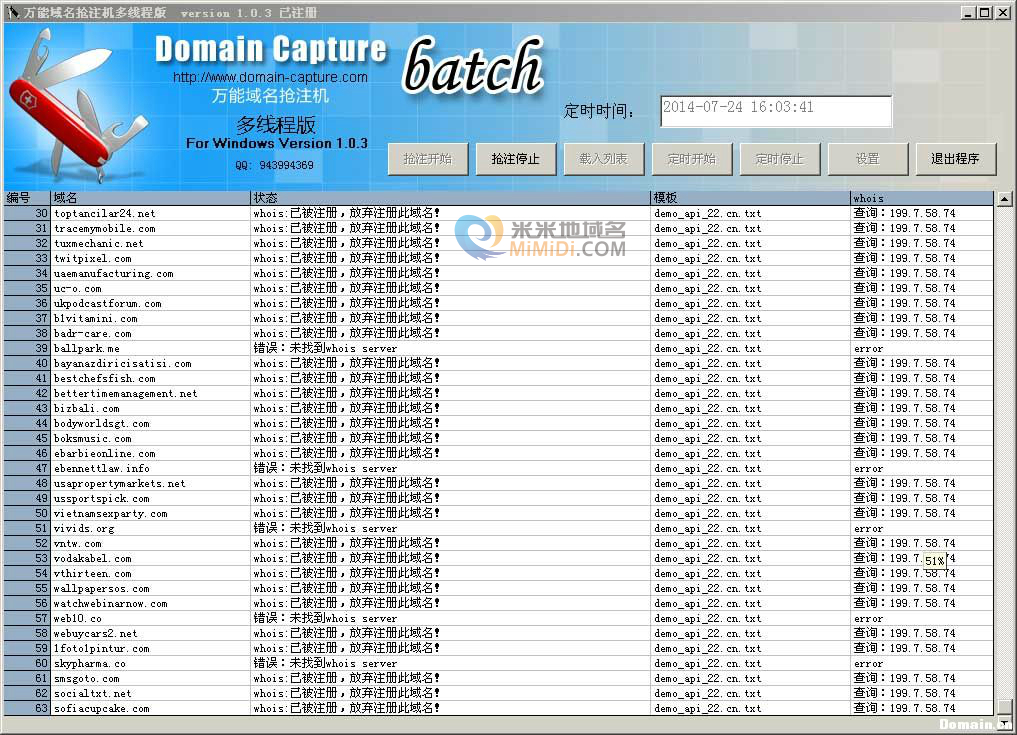Screen dimensions: 1017x735
Task: Select the ebennettlaw.info domain
Action: tap(102, 468)
